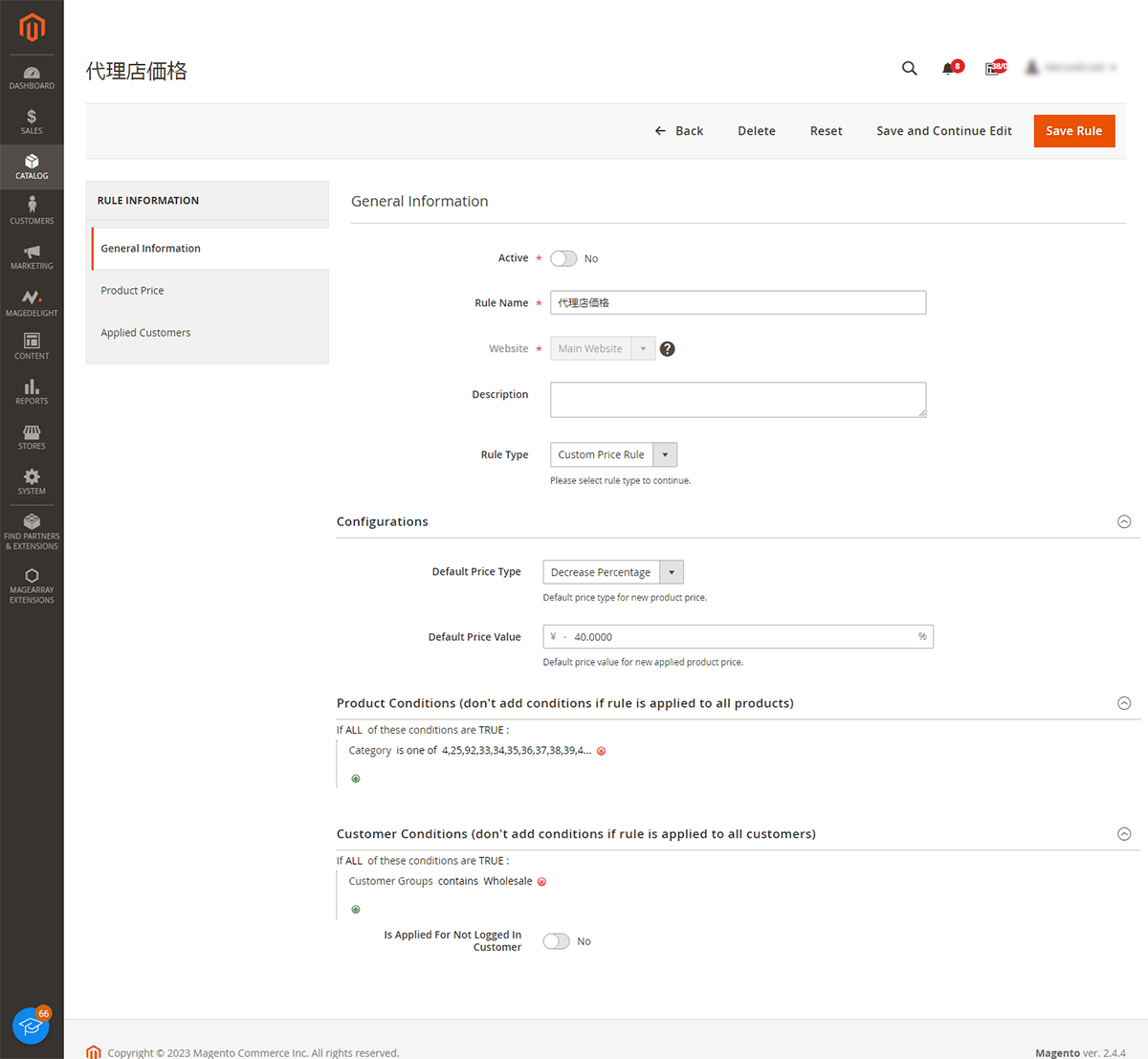Click the Save Rule button

click(1074, 131)
